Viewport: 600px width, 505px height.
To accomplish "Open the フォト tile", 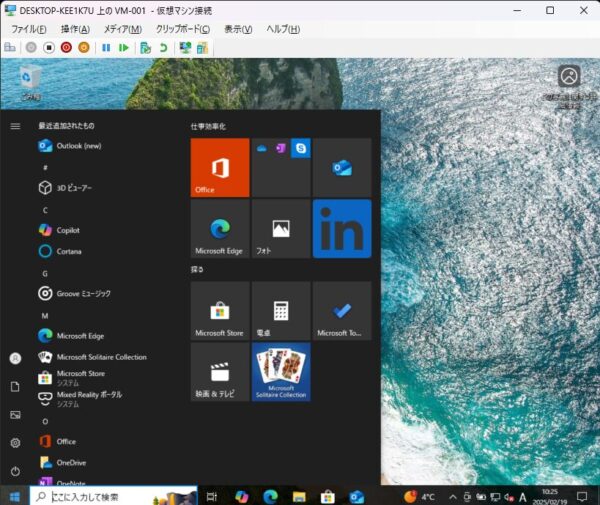I will (x=281, y=229).
